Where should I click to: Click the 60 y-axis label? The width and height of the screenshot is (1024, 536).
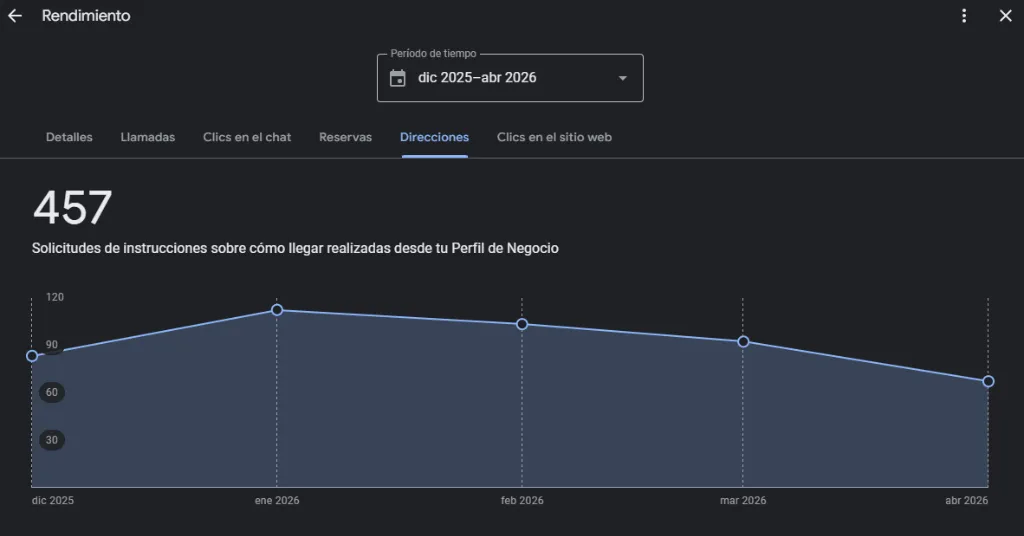point(52,392)
